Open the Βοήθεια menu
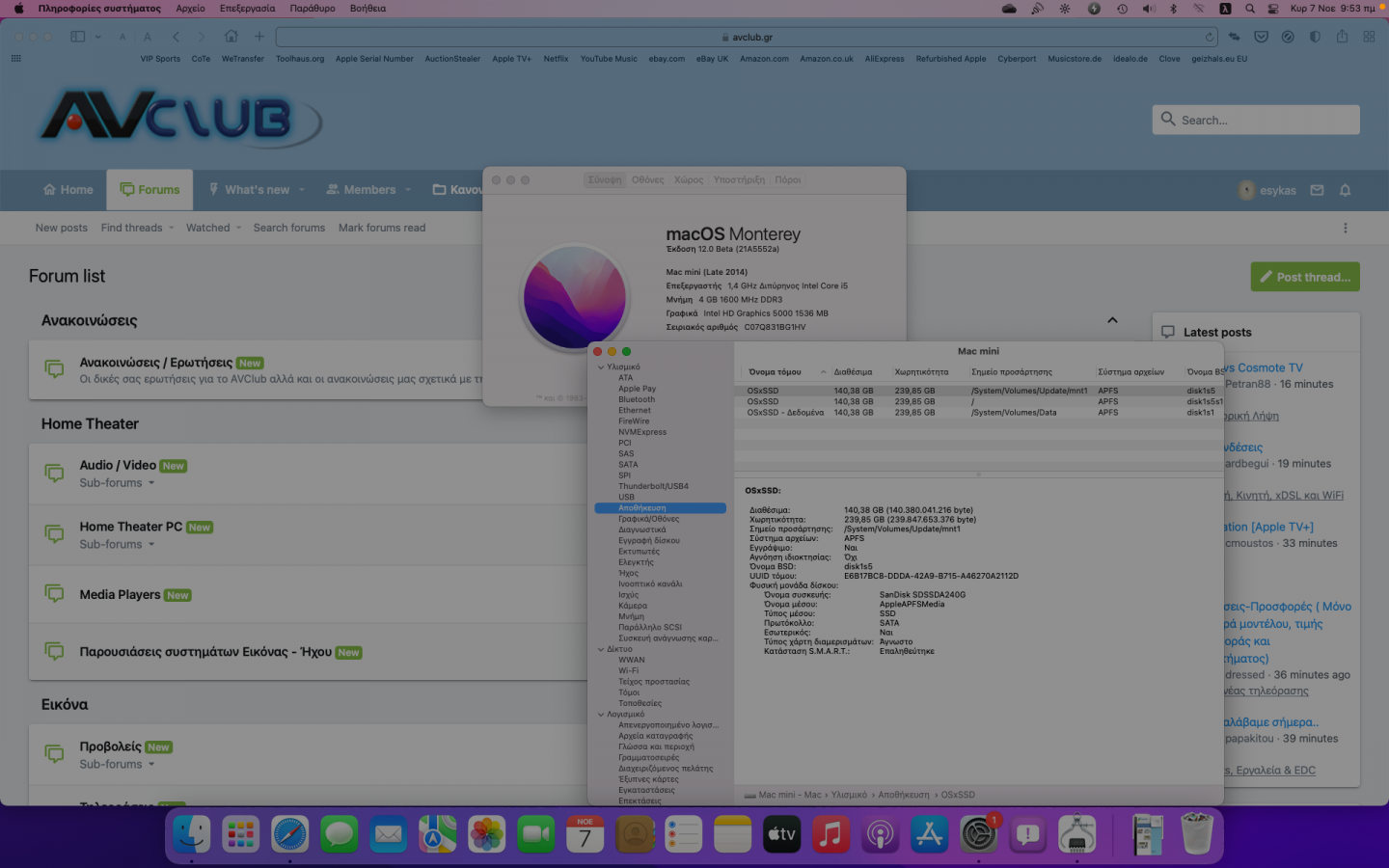Image resolution: width=1389 pixels, height=868 pixels. [368, 8]
